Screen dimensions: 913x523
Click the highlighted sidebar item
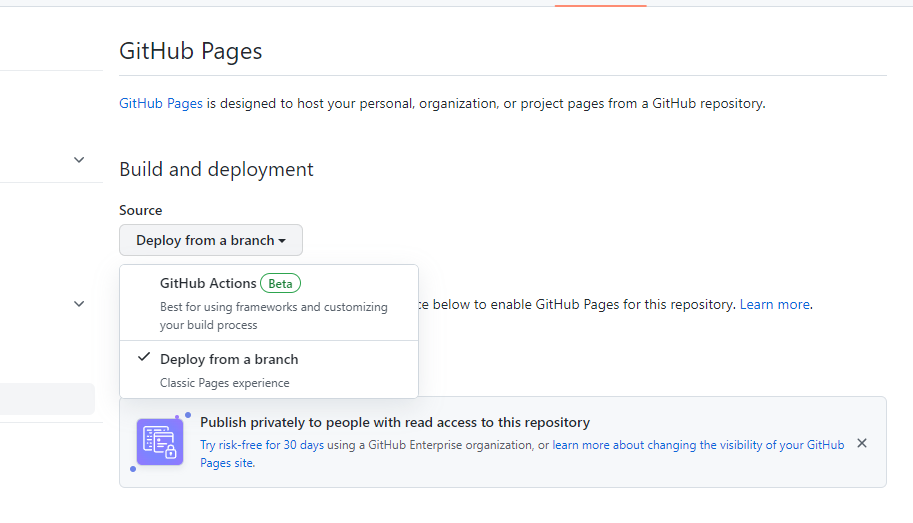pos(47,399)
